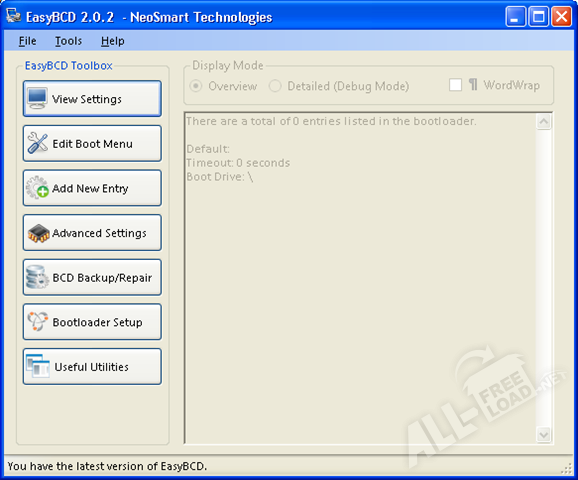Click the paragraph symbol beside WordWrap
Viewport: 578px width, 480px height.
[473, 84]
